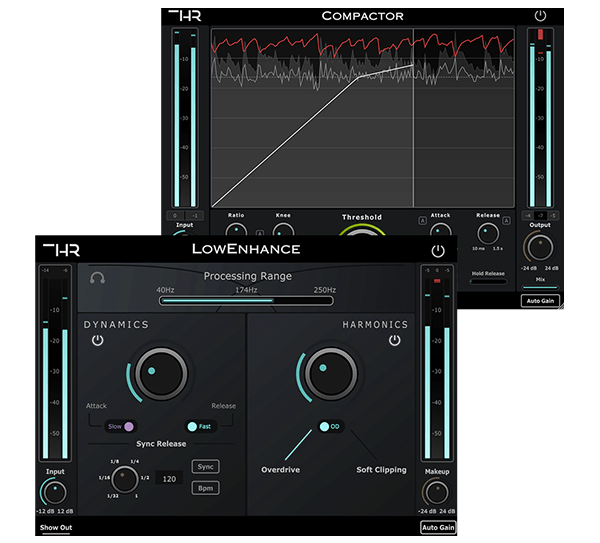Click the Compactor Release knob
This screenshot has height=543, width=600.
(x=487, y=233)
